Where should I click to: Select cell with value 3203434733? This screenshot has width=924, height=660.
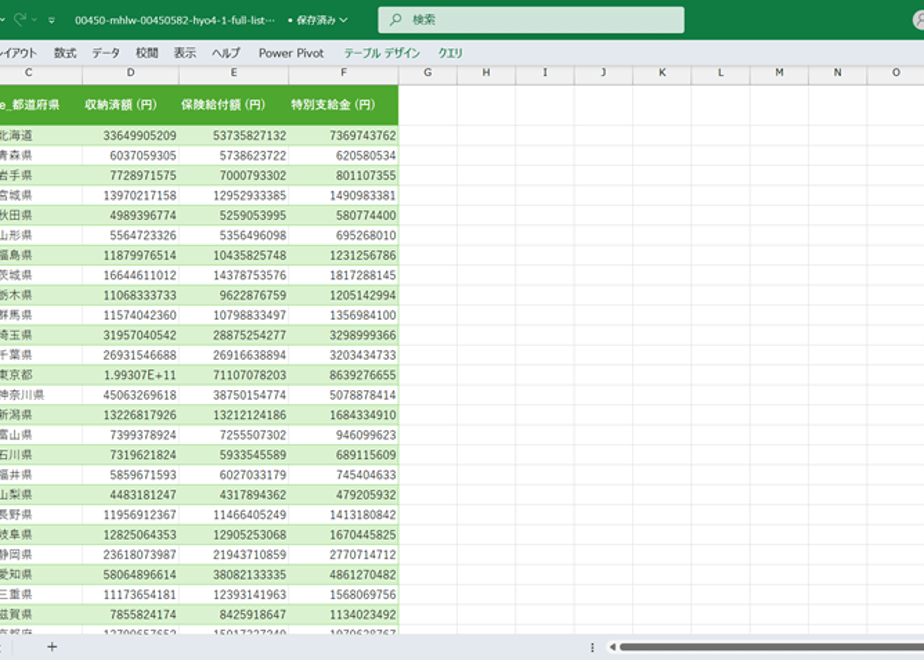coord(344,355)
